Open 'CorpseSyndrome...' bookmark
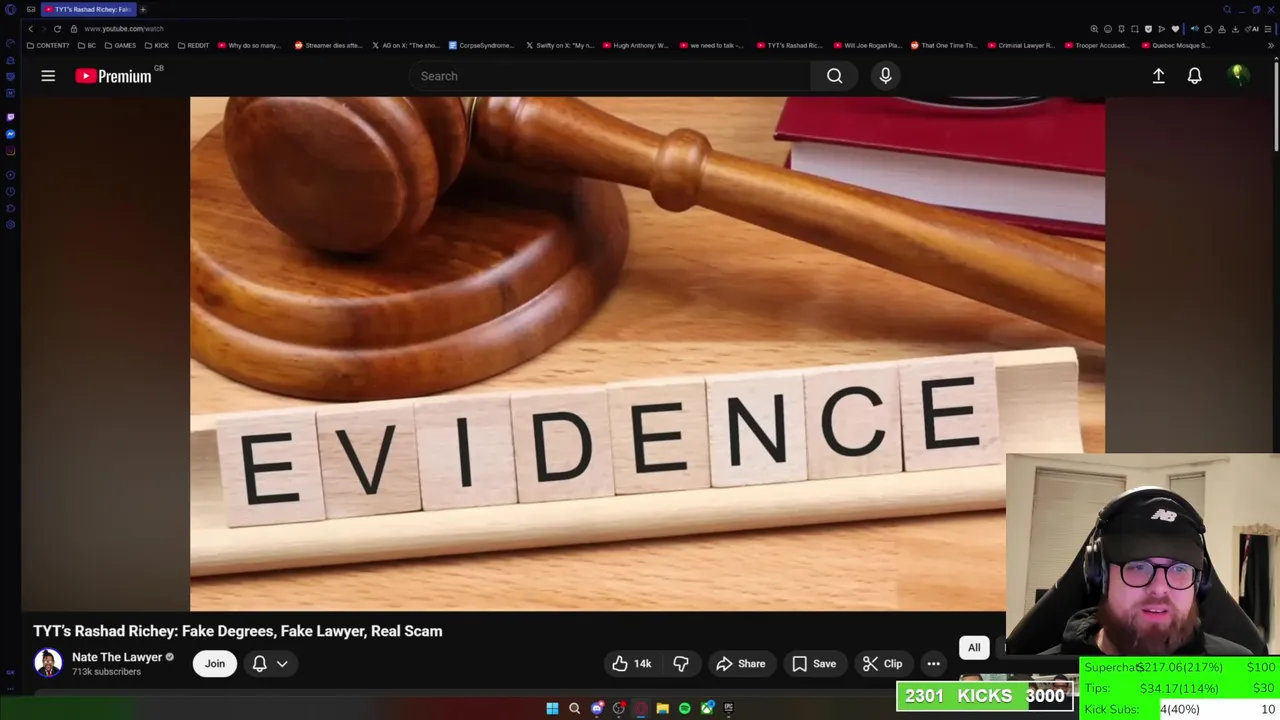This screenshot has height=720, width=1280. pos(482,45)
